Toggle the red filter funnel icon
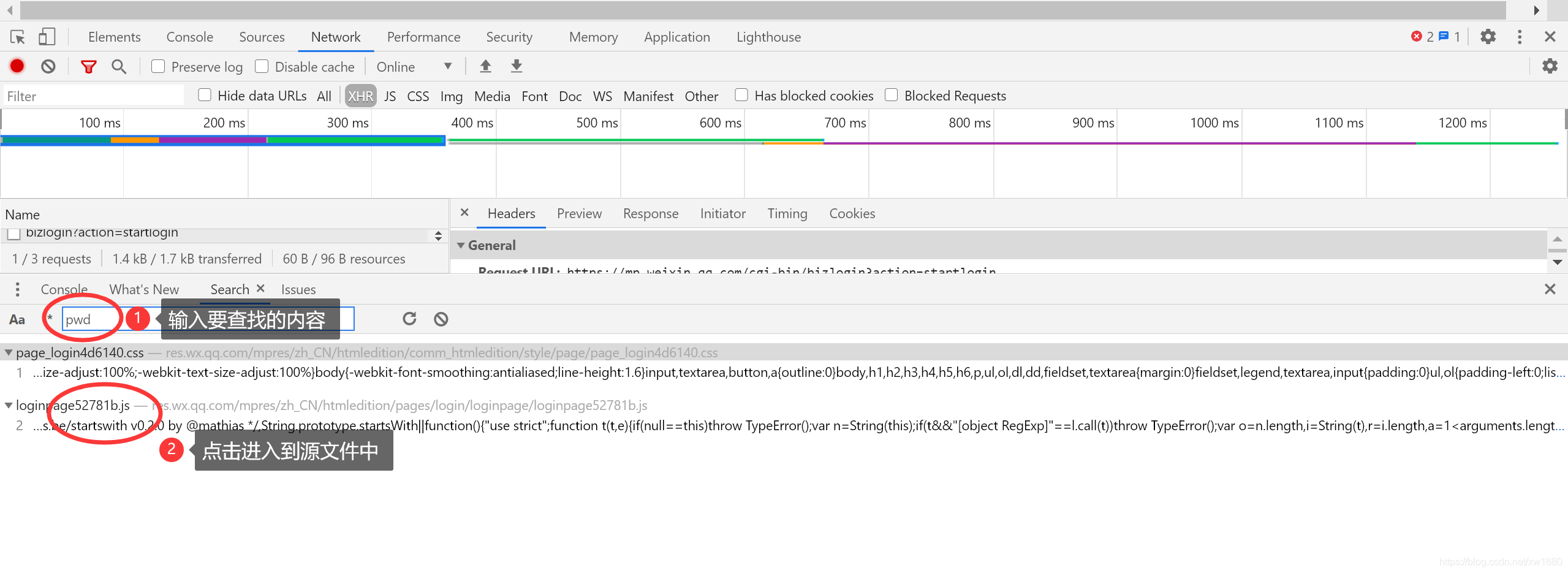The image size is (1568, 573). point(89,67)
